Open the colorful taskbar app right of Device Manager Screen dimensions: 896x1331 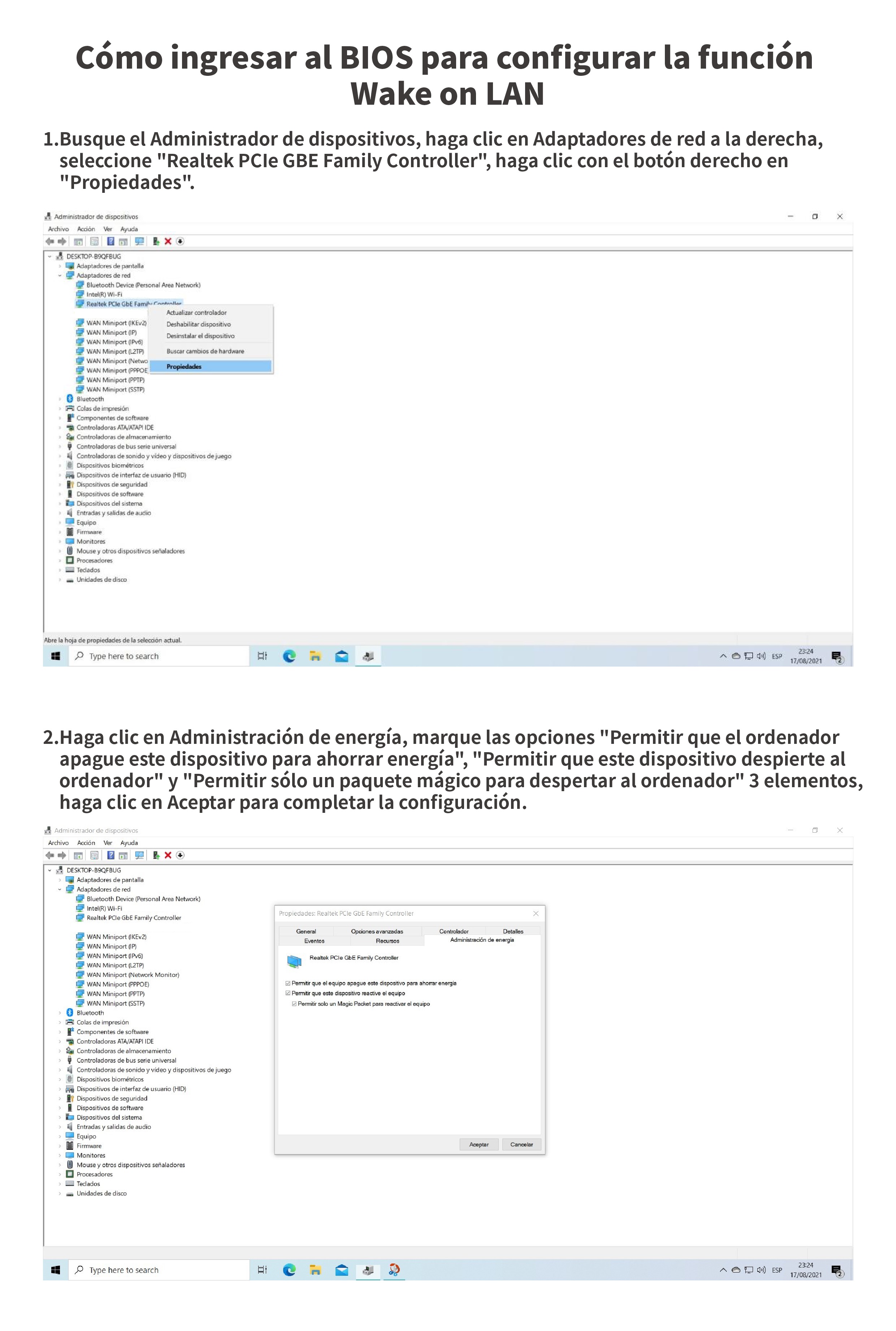pos(394,1269)
